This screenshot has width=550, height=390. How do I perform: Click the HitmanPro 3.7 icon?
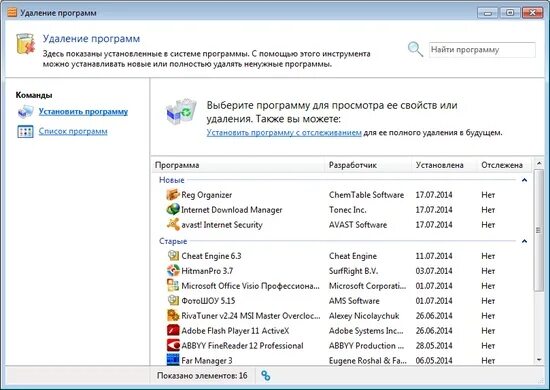pyautogui.click(x=173, y=270)
